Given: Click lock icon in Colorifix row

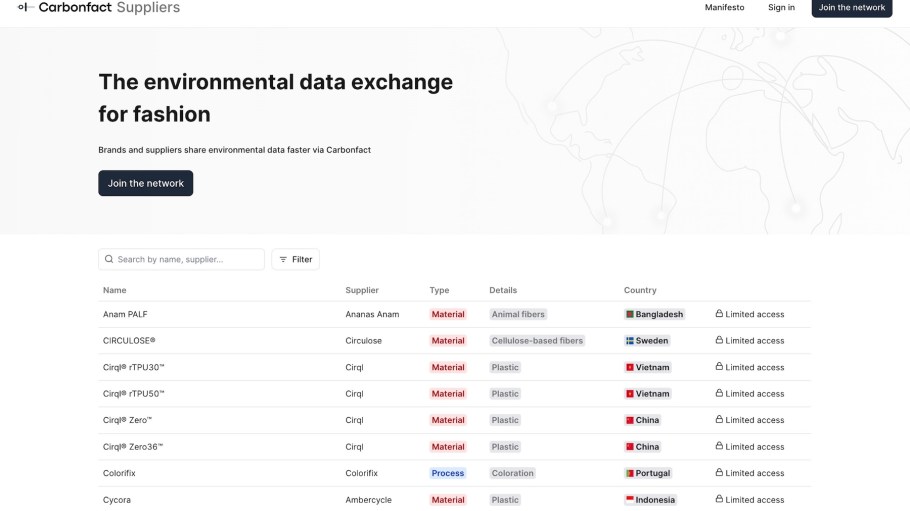Looking at the screenshot, I should [719, 473].
